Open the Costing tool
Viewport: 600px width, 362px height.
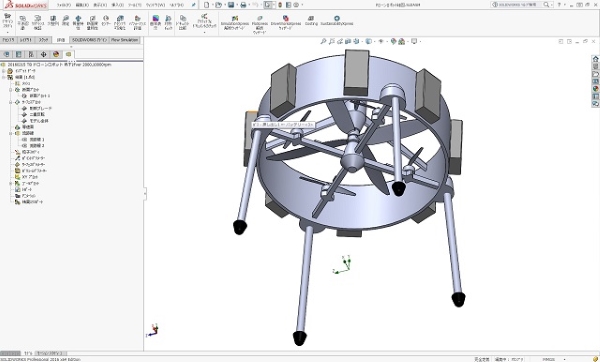311,21
